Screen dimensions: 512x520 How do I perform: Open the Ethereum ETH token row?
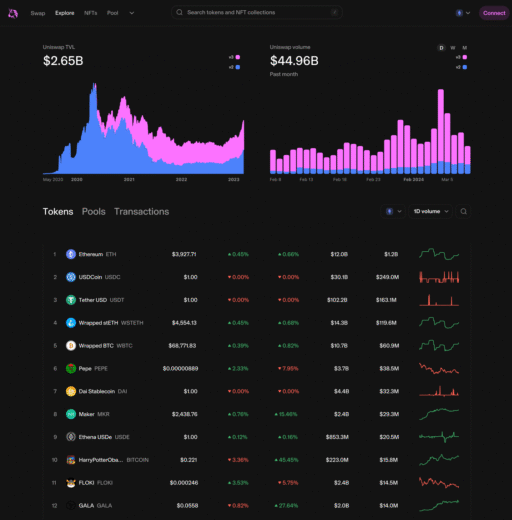click(256, 254)
